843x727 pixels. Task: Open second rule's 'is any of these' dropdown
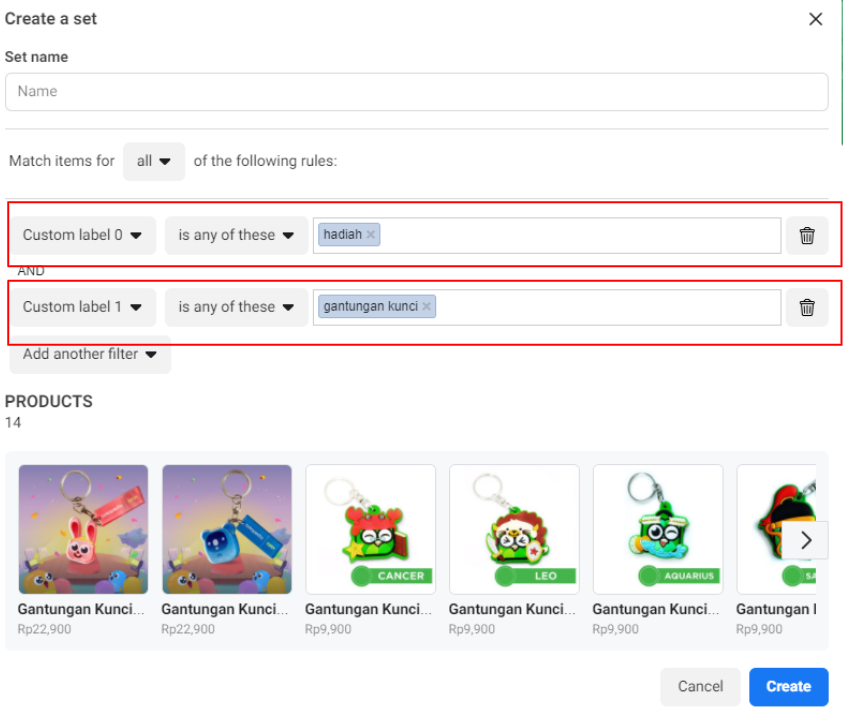pos(236,308)
